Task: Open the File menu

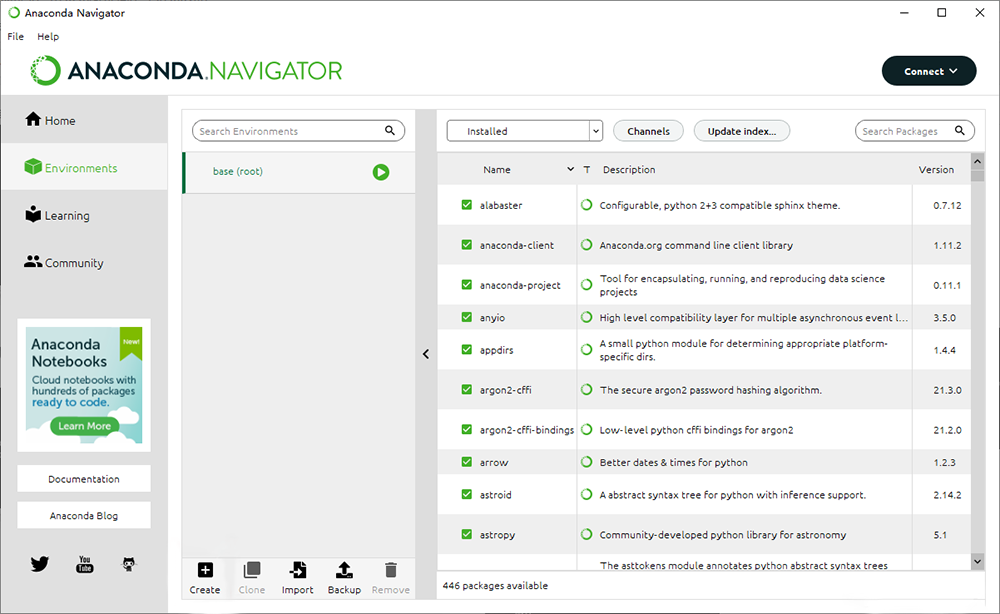Action: click(x=15, y=36)
